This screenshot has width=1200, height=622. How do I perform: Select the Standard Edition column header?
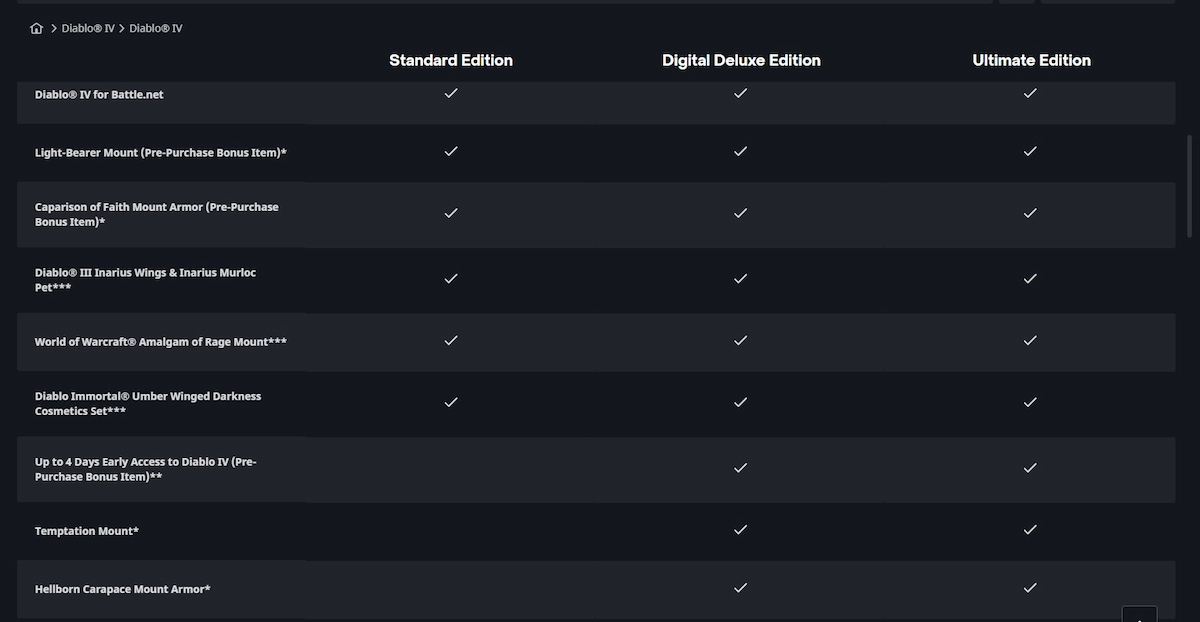tap(451, 60)
